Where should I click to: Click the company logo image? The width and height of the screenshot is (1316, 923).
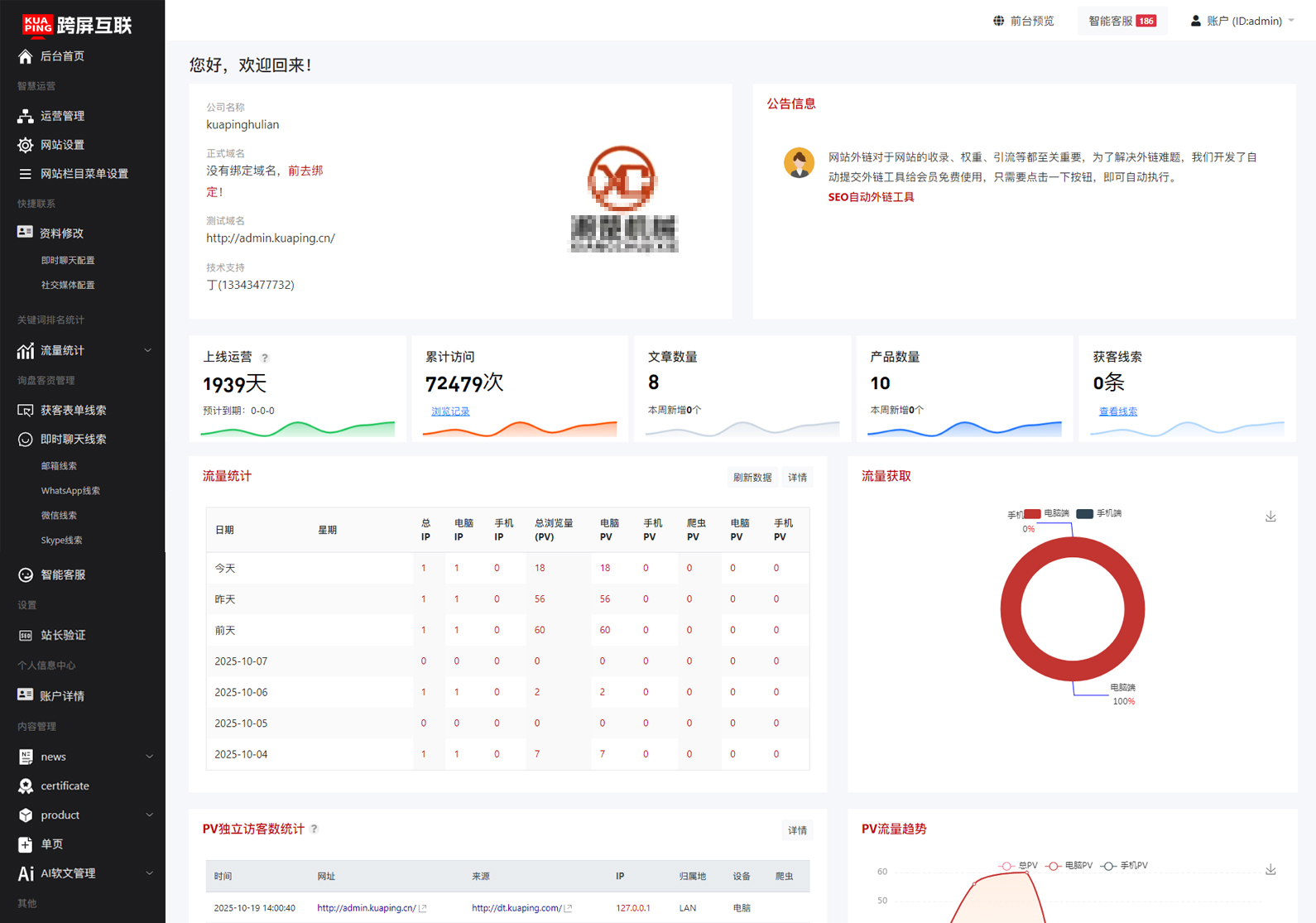(x=623, y=200)
